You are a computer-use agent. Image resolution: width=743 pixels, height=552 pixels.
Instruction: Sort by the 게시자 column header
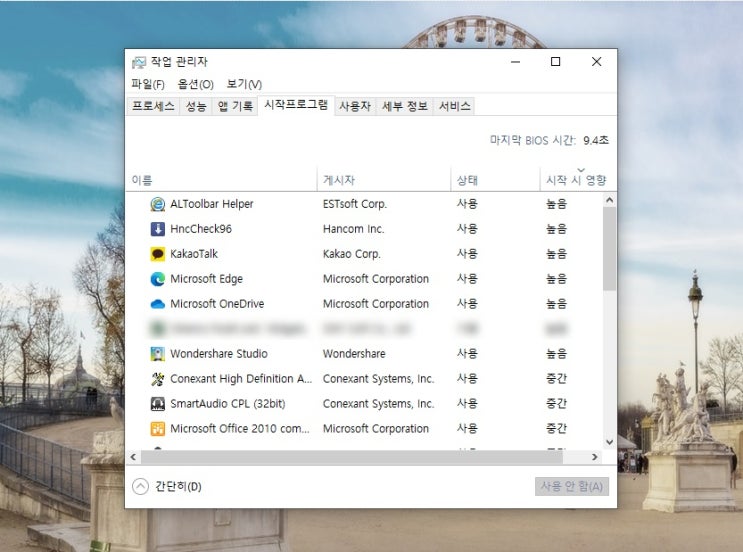(x=384, y=180)
